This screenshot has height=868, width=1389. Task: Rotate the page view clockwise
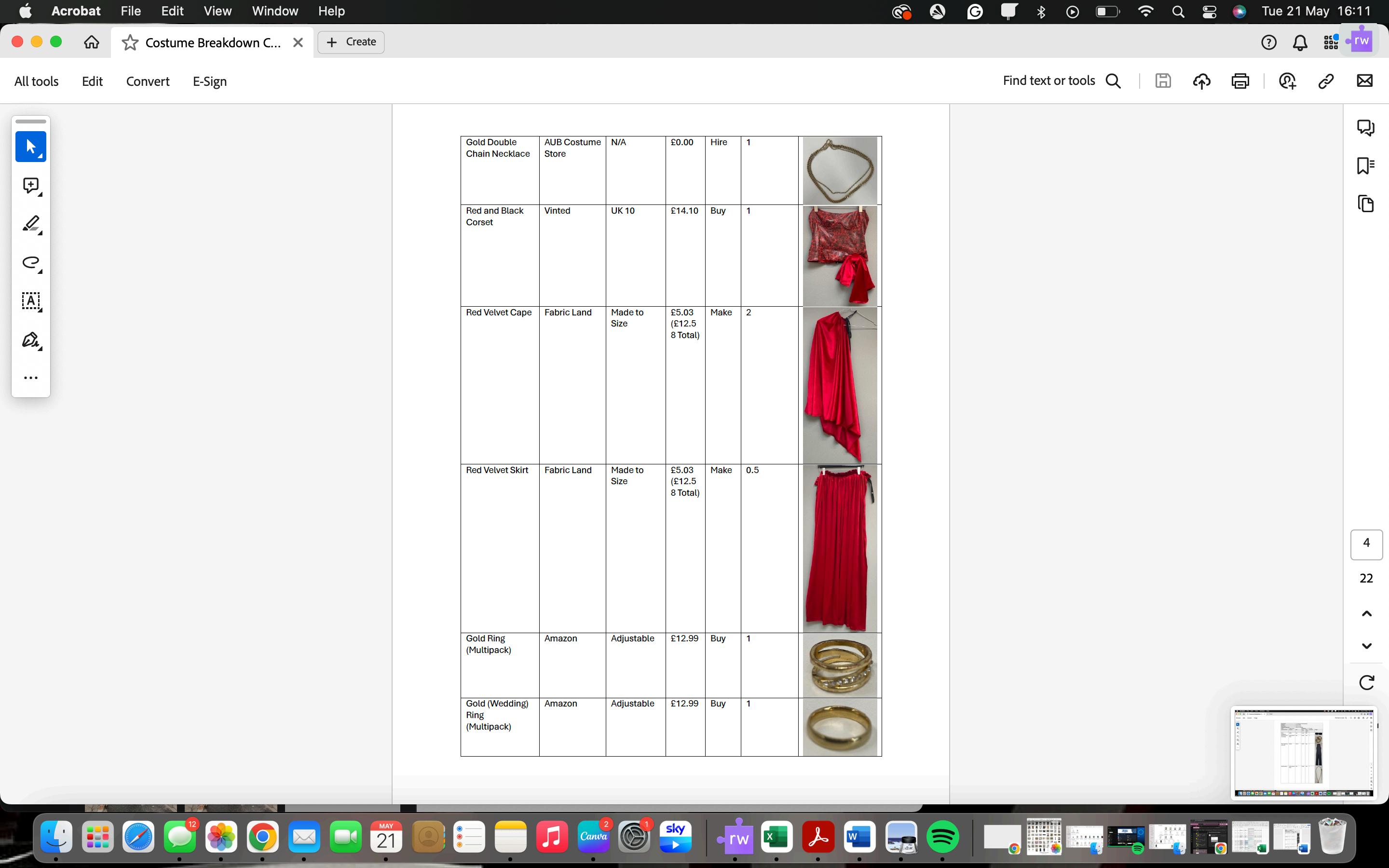point(1366,682)
